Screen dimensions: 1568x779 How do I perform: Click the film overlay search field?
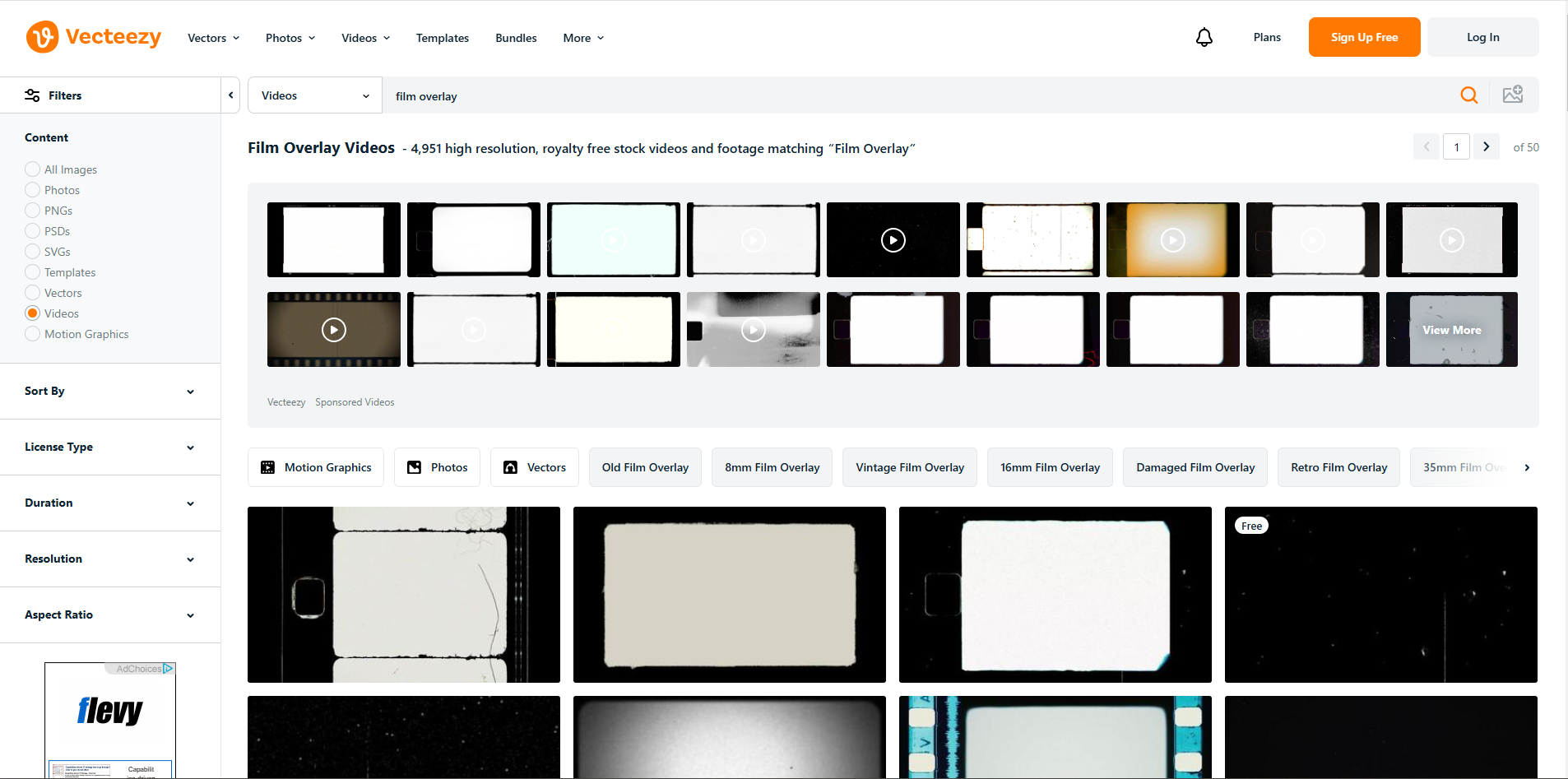[x=917, y=95]
